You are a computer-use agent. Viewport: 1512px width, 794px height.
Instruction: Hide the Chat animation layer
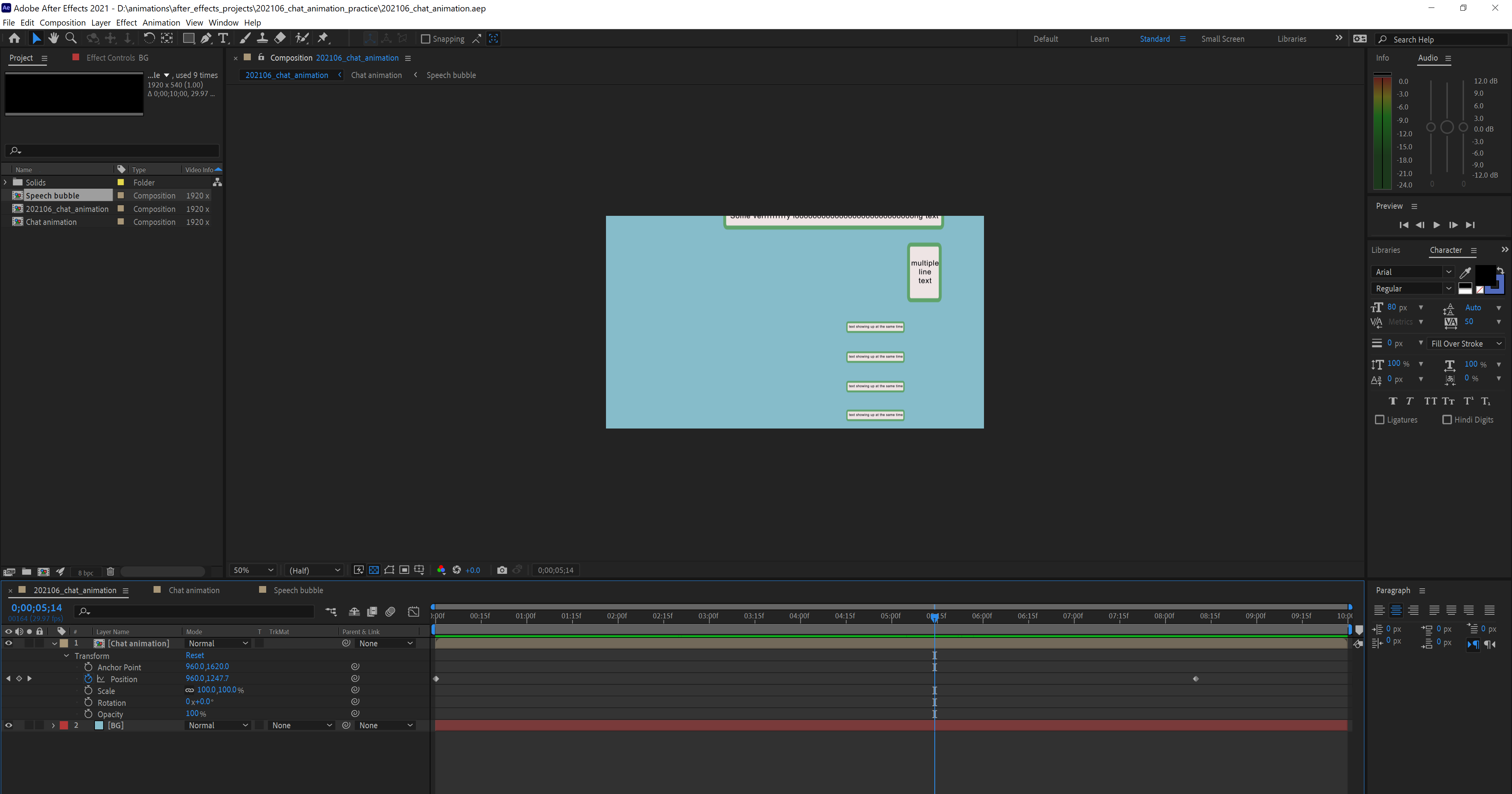click(x=9, y=643)
